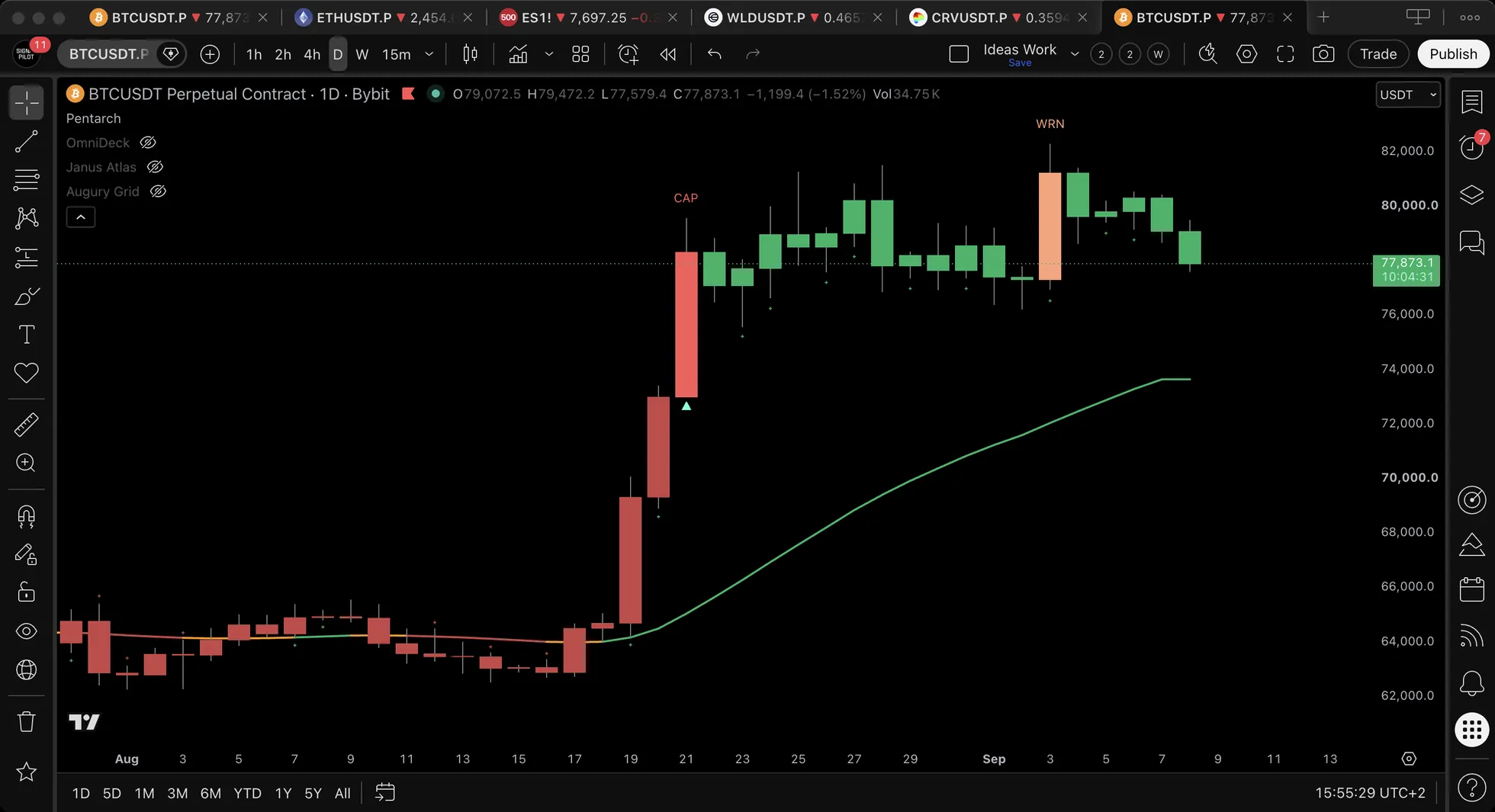The height and width of the screenshot is (812, 1495).
Task: Click the BTCUSDT.P symbol search field
Action: [108, 54]
